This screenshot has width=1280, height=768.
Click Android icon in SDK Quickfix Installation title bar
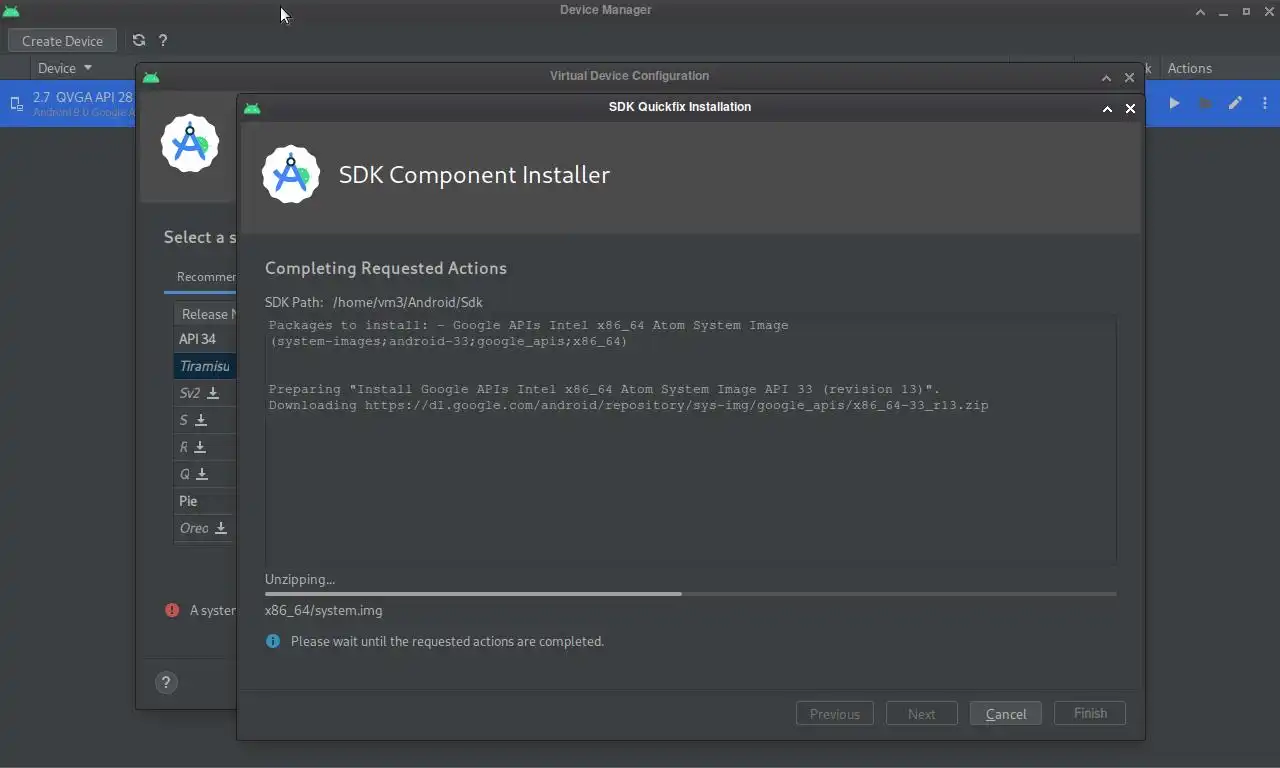(x=252, y=108)
